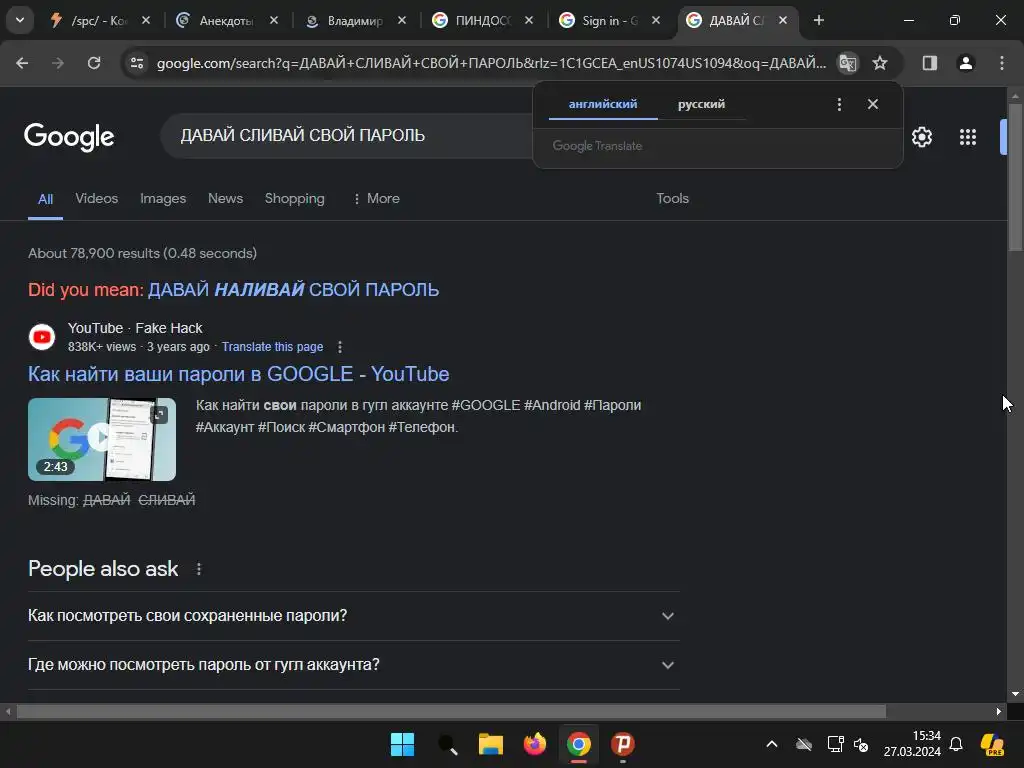Expand the More search filters
1024x768 pixels.
(376, 199)
